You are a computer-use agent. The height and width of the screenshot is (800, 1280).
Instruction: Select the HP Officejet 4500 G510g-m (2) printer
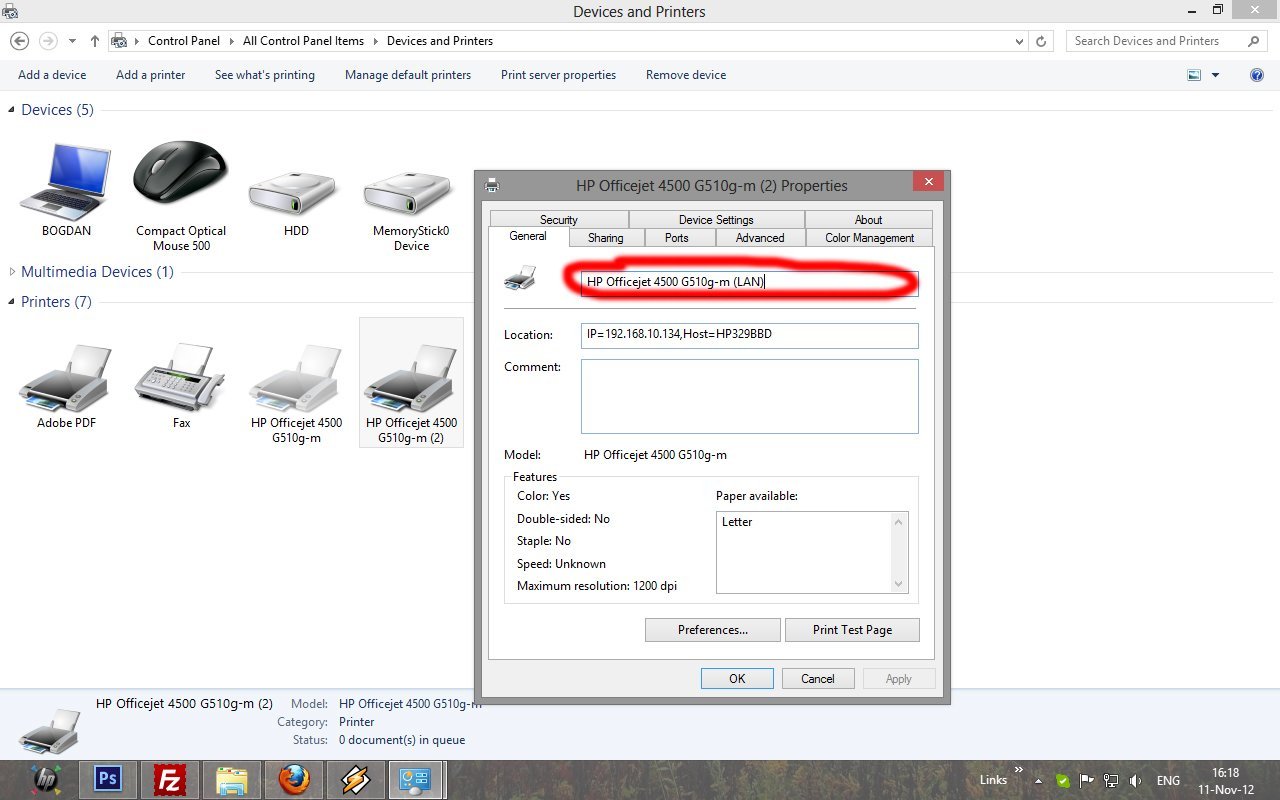411,382
